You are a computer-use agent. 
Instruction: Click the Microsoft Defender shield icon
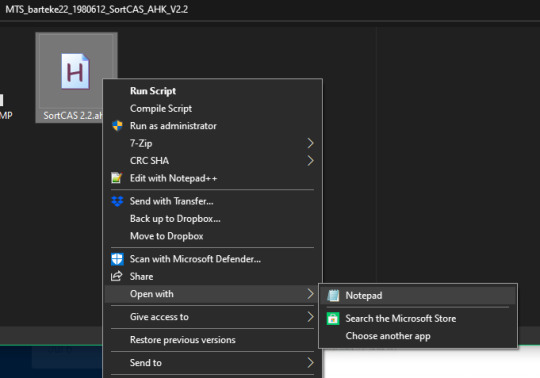click(117, 259)
